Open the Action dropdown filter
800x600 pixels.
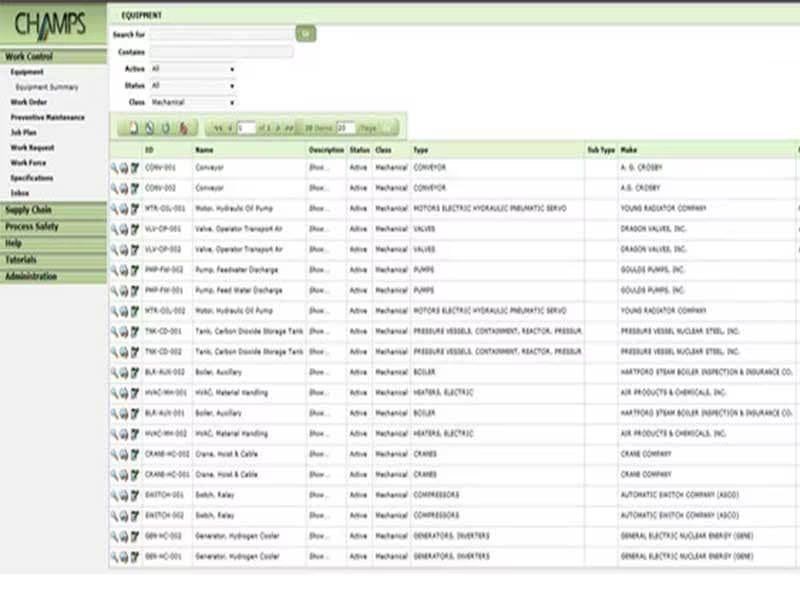[192, 69]
